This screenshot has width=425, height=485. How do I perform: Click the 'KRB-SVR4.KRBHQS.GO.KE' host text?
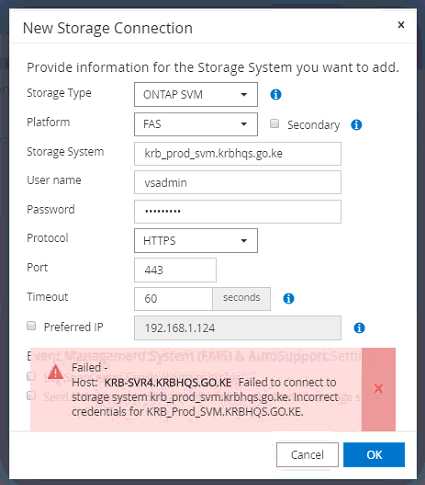(x=168, y=382)
